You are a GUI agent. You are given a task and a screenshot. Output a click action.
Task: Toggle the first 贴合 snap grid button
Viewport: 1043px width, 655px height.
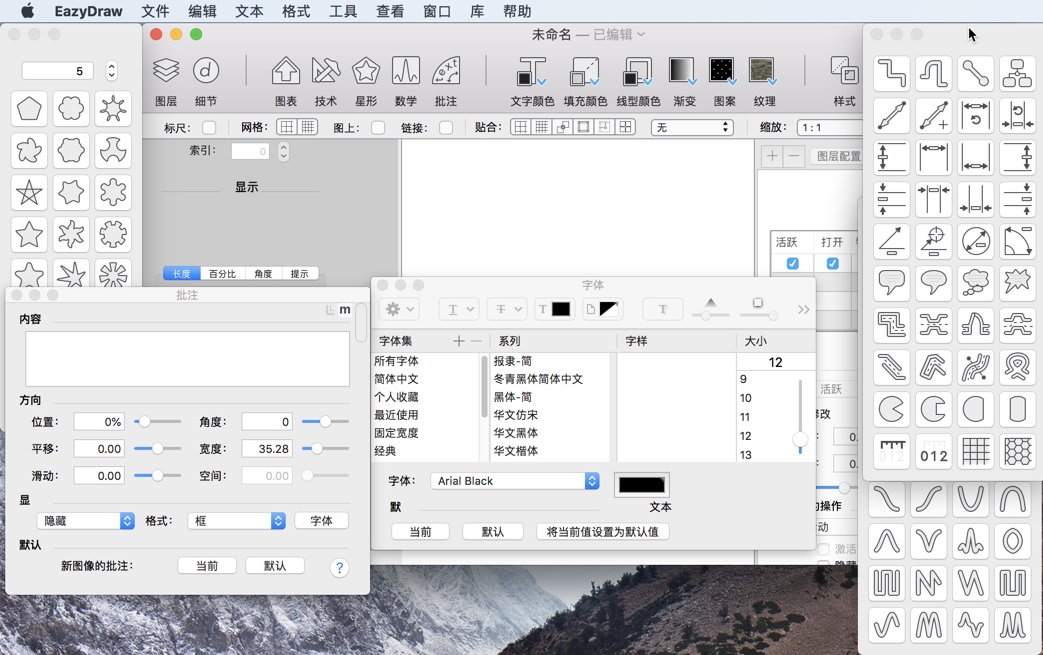click(521, 127)
